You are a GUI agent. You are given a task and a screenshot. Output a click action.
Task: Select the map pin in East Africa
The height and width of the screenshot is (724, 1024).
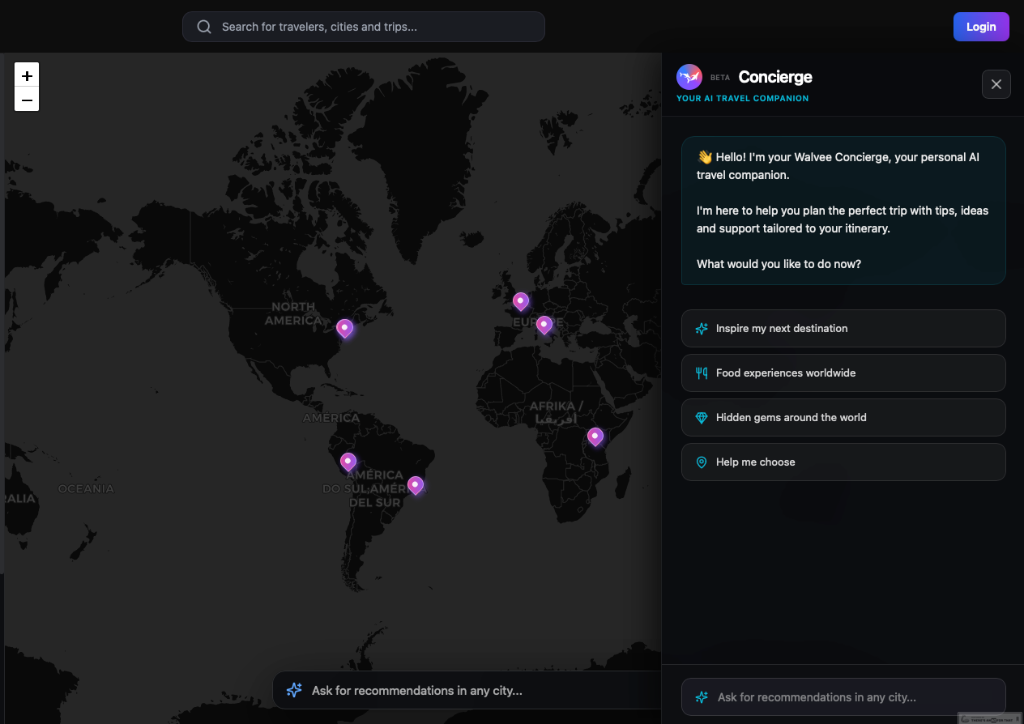pyautogui.click(x=595, y=436)
